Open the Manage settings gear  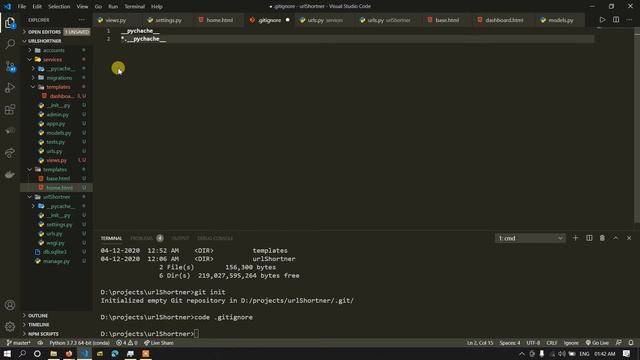10,326
